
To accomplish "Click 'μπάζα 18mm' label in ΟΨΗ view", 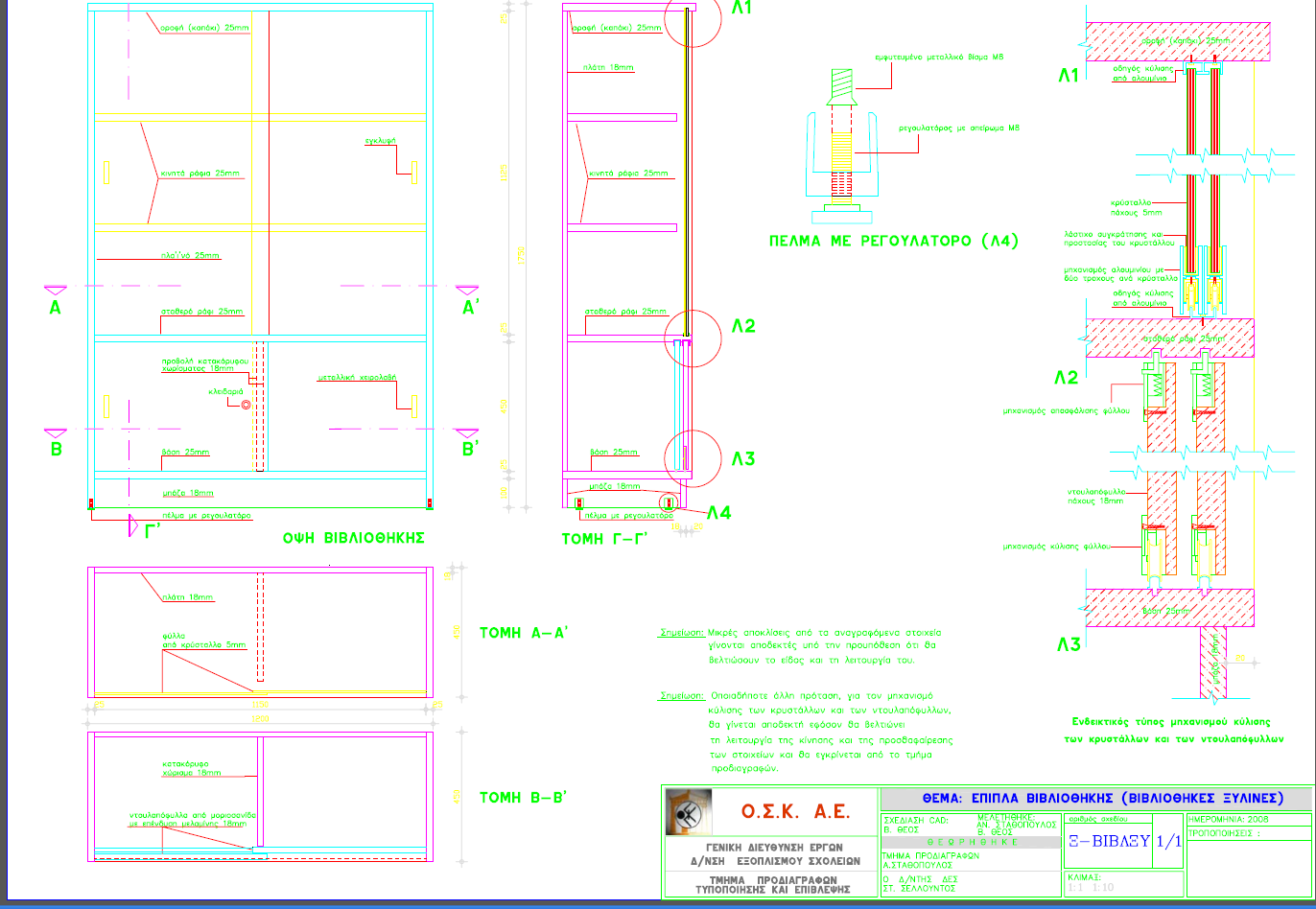I will pos(187,492).
